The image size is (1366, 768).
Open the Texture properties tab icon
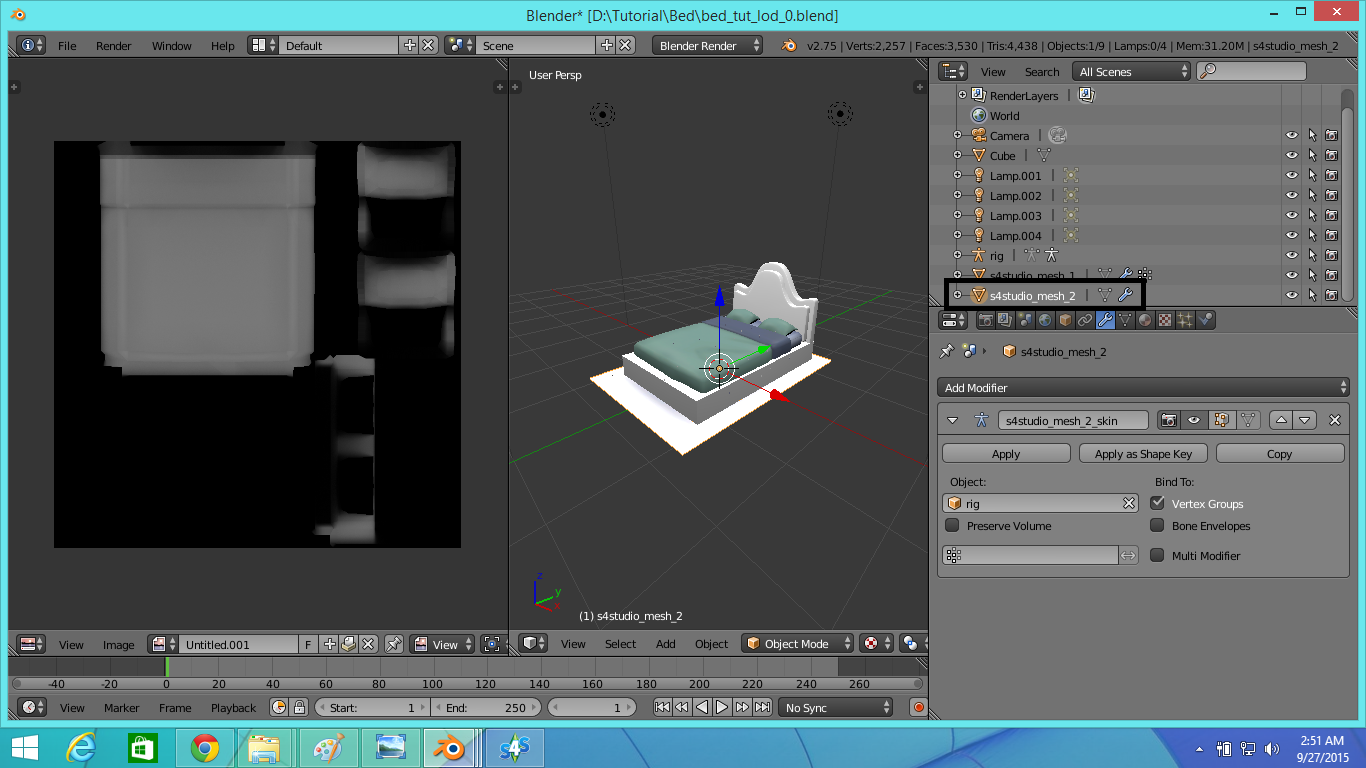pyautogui.click(x=1165, y=321)
